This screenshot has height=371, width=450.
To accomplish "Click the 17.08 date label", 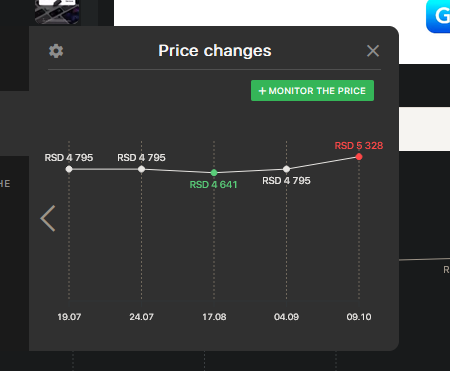I will (214, 317).
